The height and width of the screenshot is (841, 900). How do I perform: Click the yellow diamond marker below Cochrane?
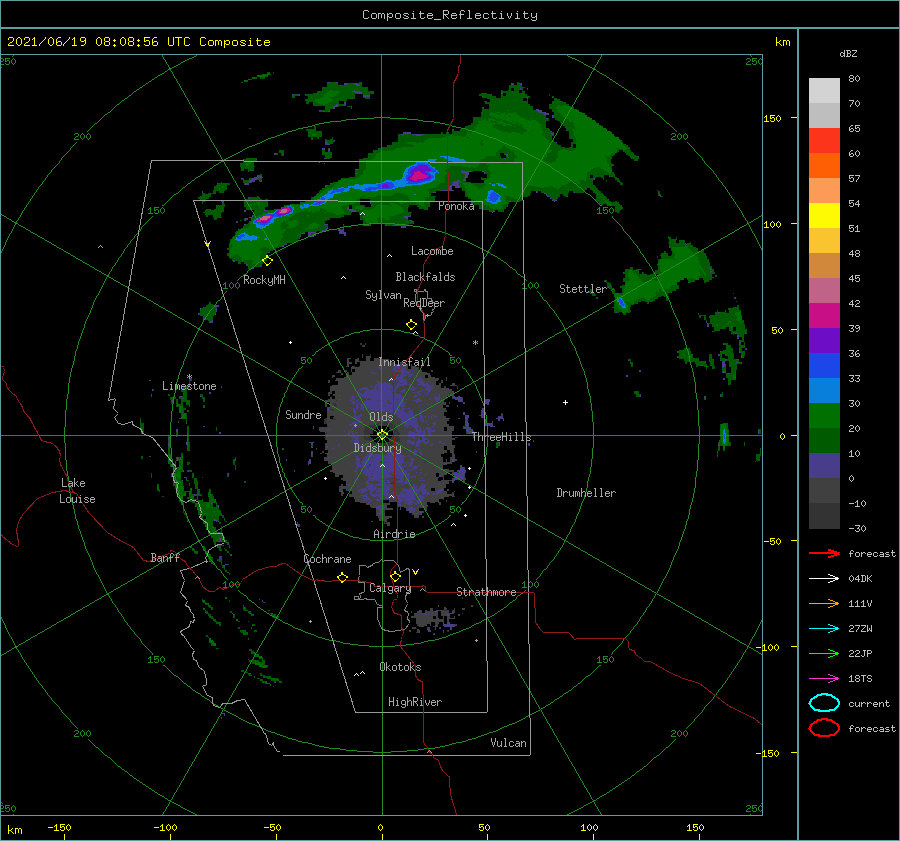(x=342, y=577)
